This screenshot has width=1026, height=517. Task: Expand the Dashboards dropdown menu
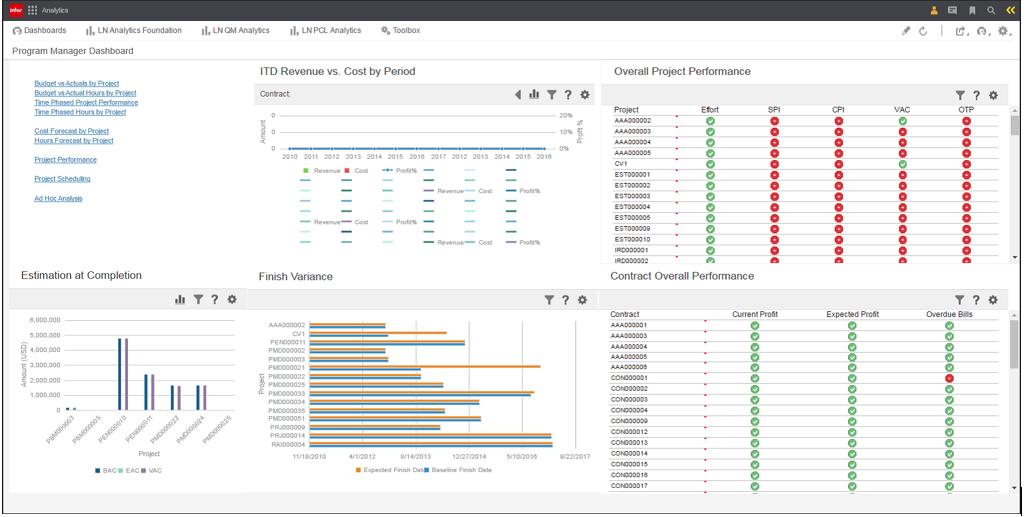[40, 31]
